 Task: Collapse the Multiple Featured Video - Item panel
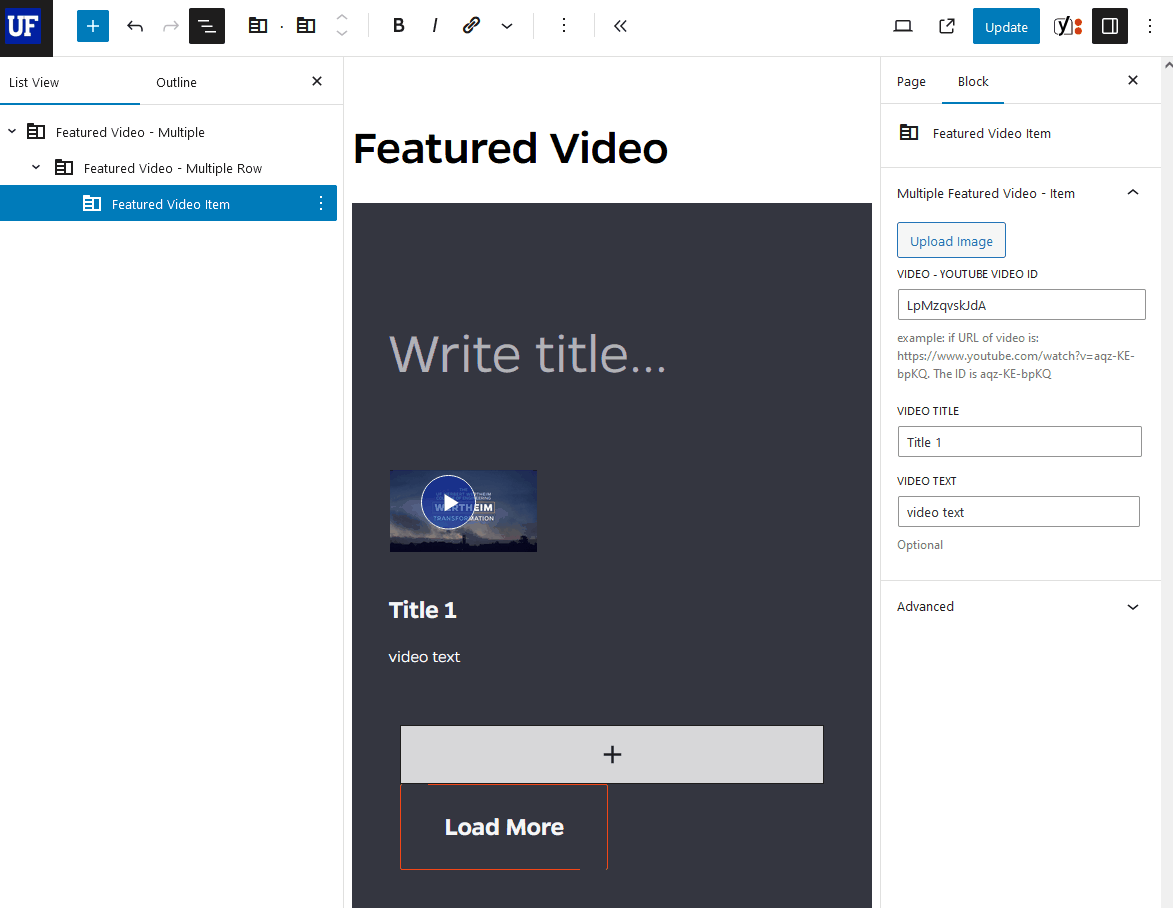pyautogui.click(x=1132, y=192)
